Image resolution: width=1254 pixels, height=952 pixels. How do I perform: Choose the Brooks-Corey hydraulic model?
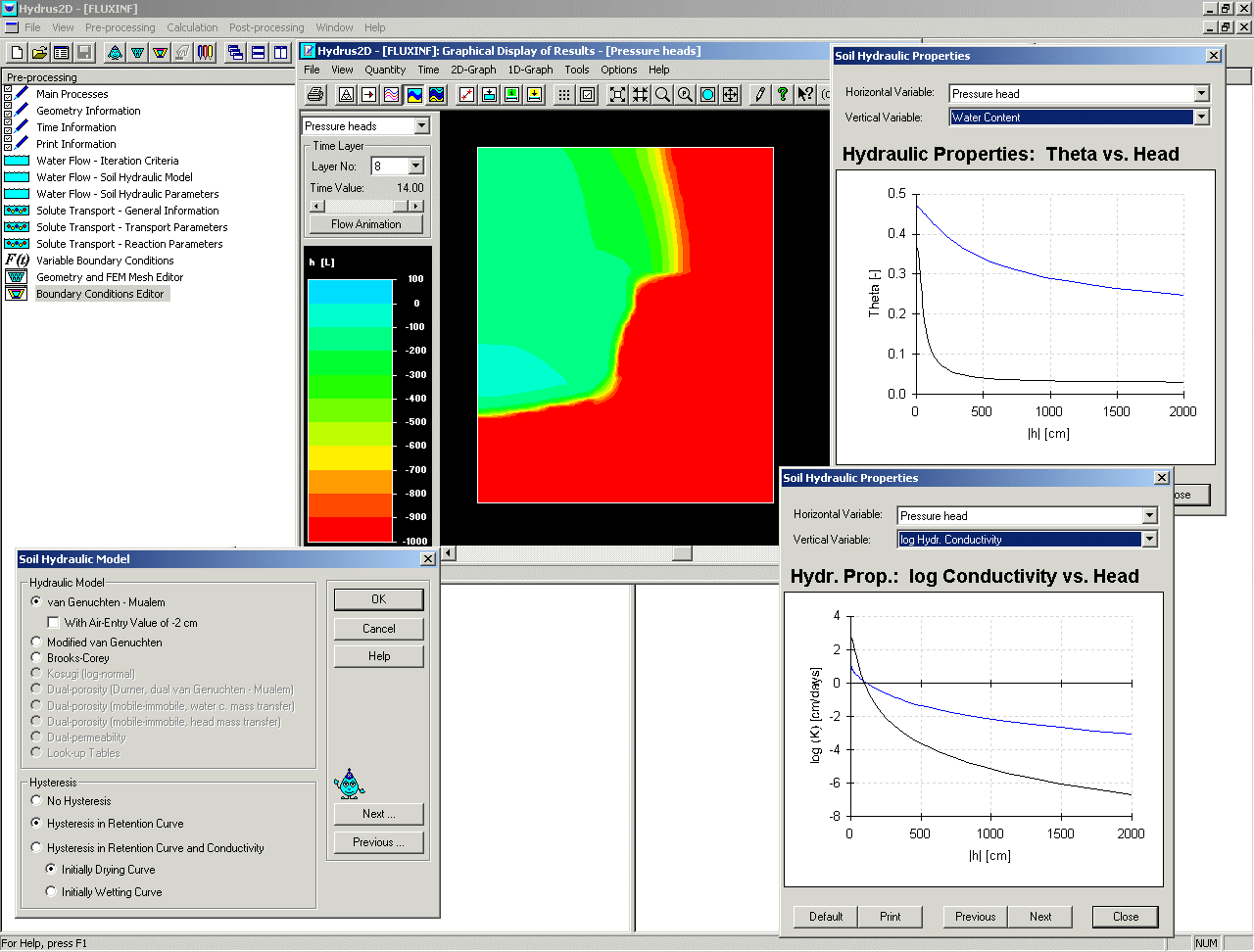(x=70, y=658)
